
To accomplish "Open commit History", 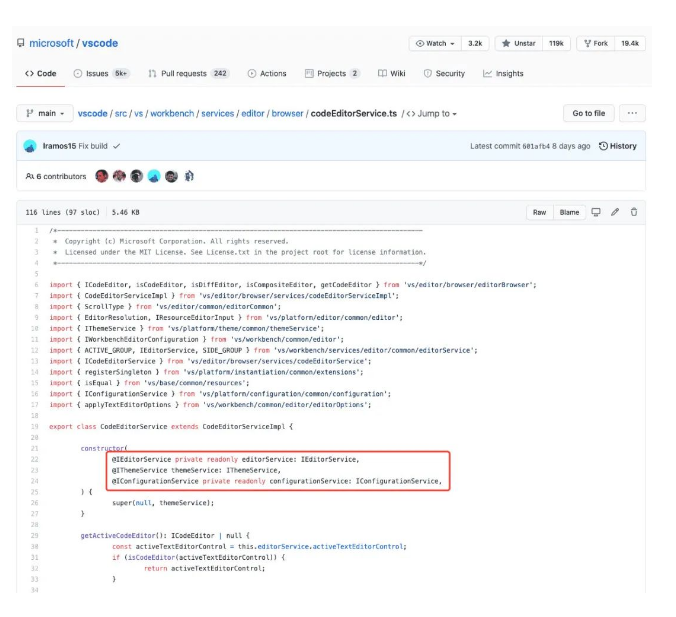I will [617, 146].
